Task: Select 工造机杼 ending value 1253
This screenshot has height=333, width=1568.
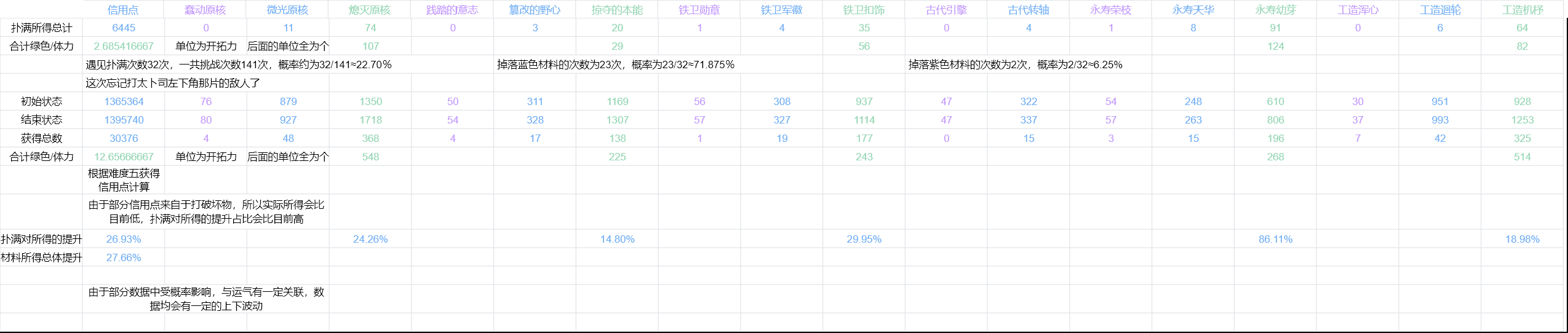Action: pos(1522,120)
